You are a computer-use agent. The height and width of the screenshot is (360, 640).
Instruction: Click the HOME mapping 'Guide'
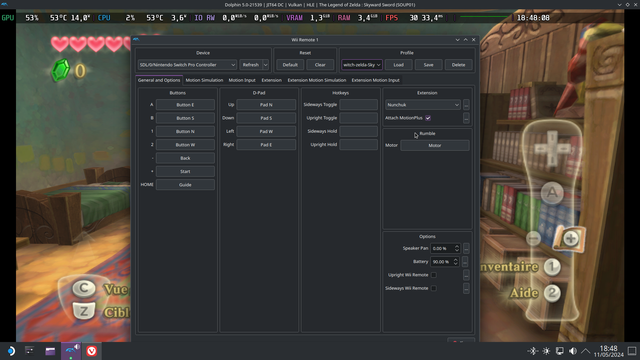pos(185,185)
